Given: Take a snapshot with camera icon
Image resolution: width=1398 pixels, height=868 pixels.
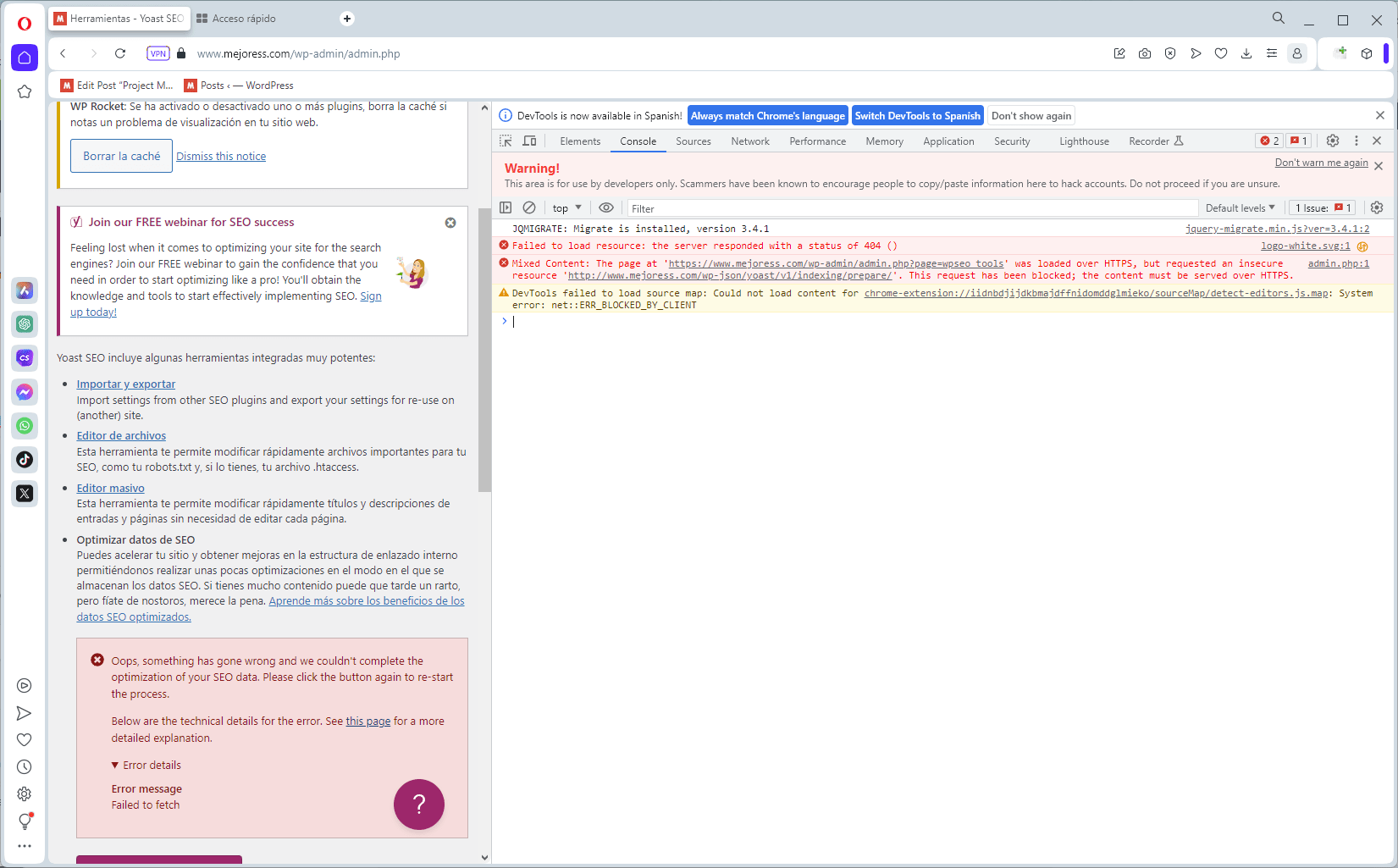Looking at the screenshot, I should tap(1145, 53).
